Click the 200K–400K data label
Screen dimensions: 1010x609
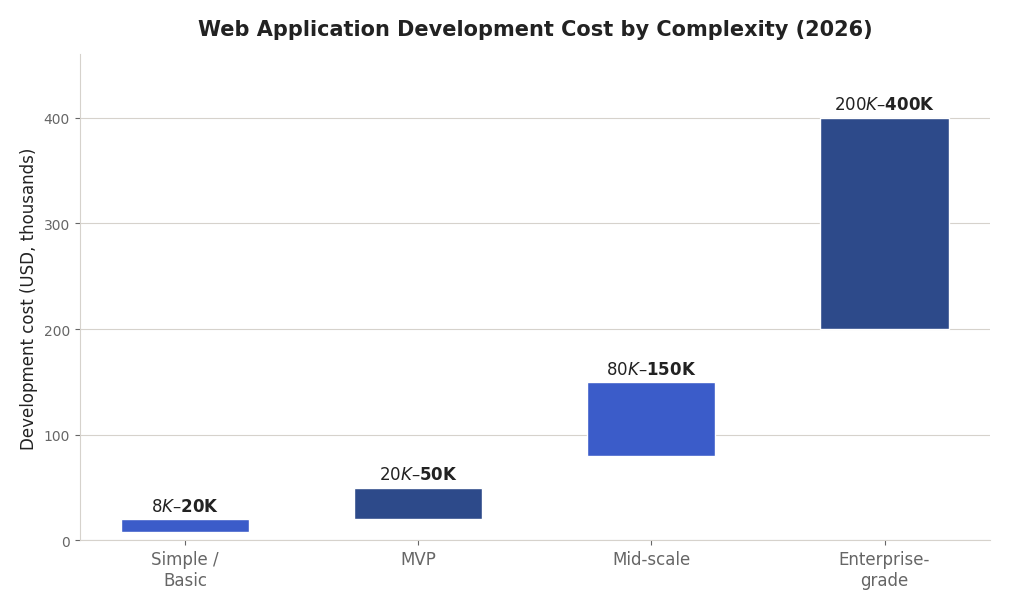pyautogui.click(x=884, y=104)
